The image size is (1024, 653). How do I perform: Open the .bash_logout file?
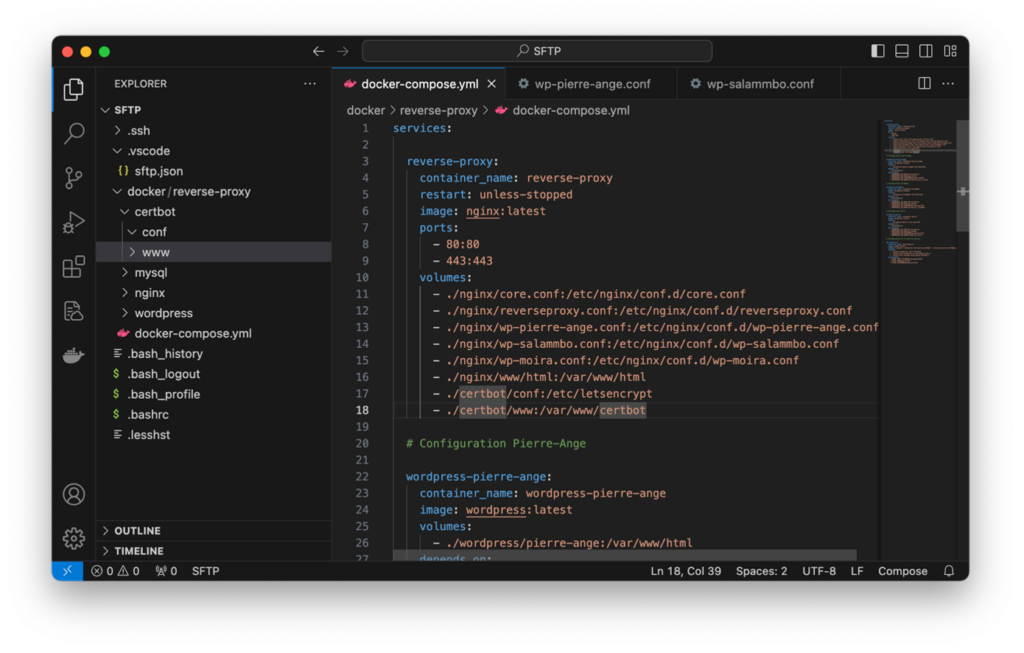pos(214,374)
